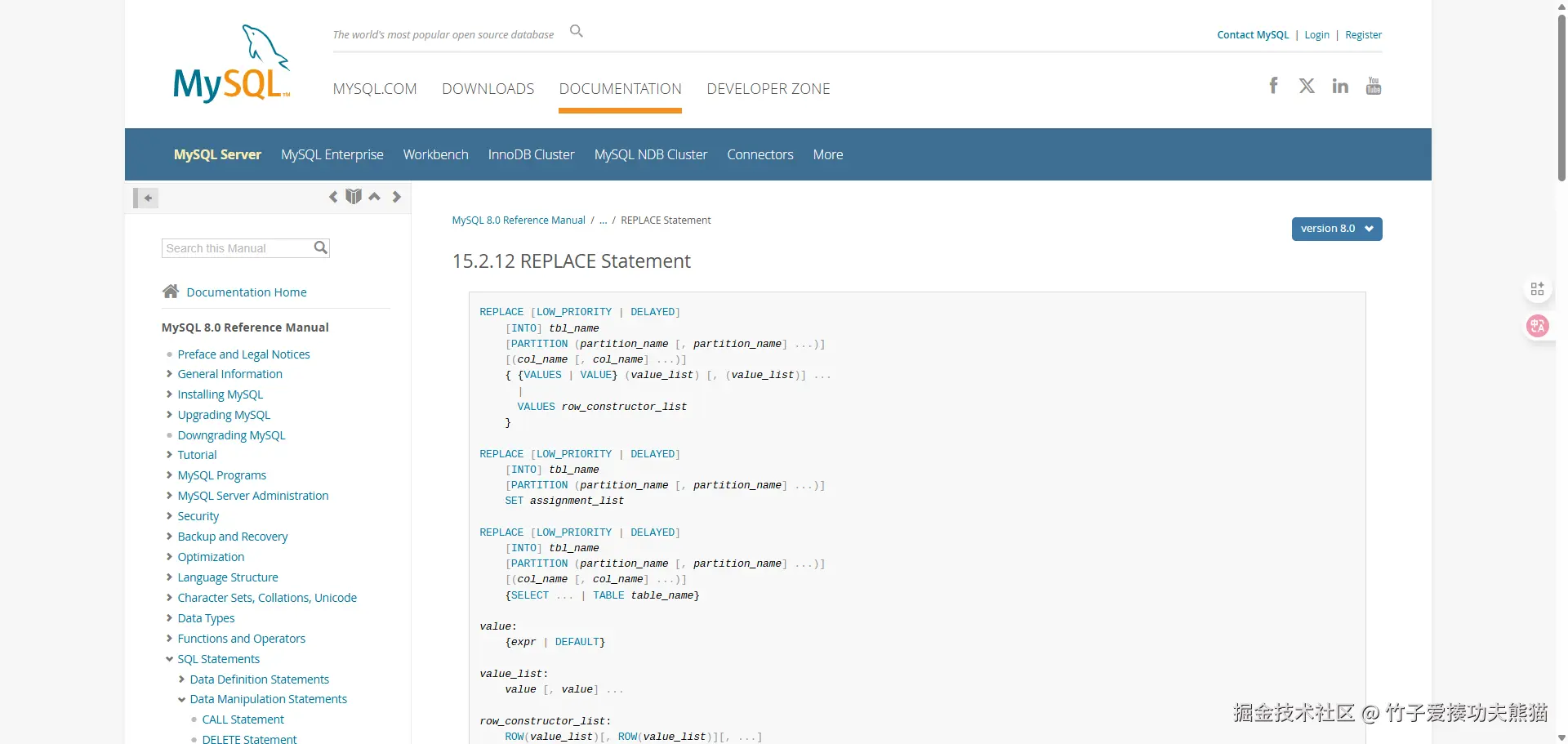Image resolution: width=1568 pixels, height=744 pixels.
Task: Collapse Data Manipulation Statements node
Action: pos(181,700)
